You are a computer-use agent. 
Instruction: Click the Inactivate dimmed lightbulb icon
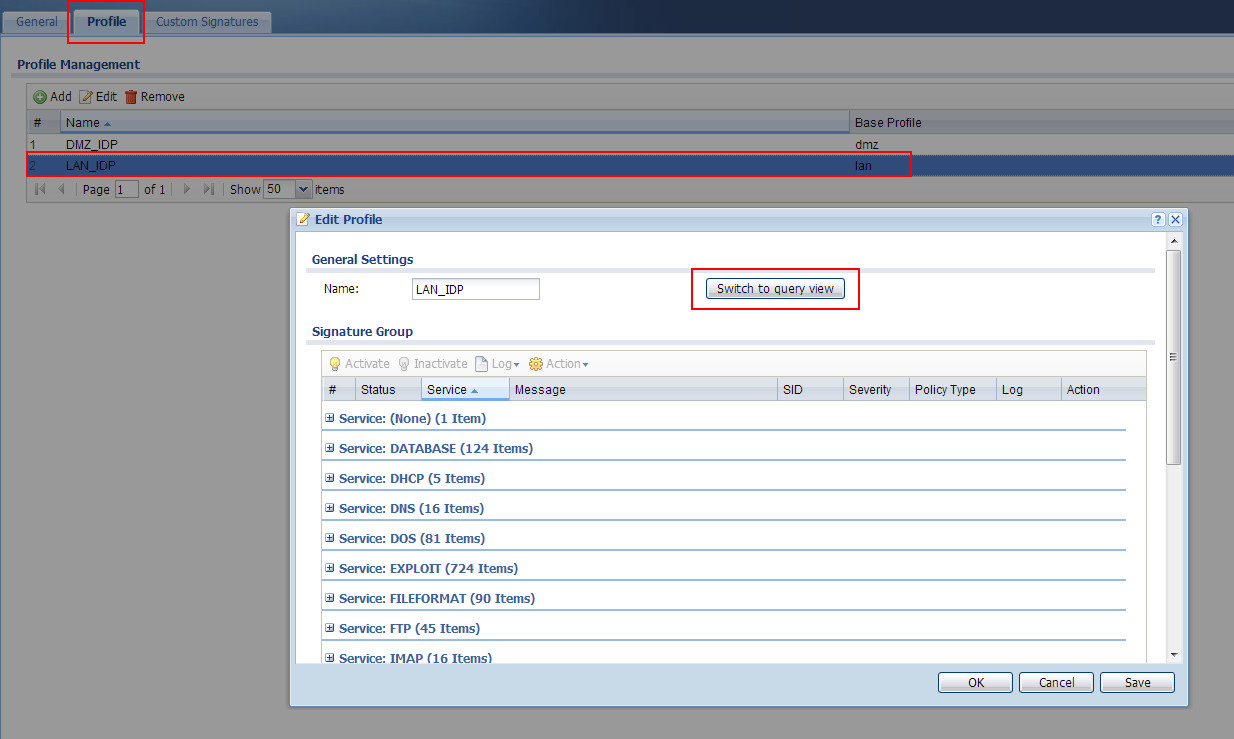(404, 364)
